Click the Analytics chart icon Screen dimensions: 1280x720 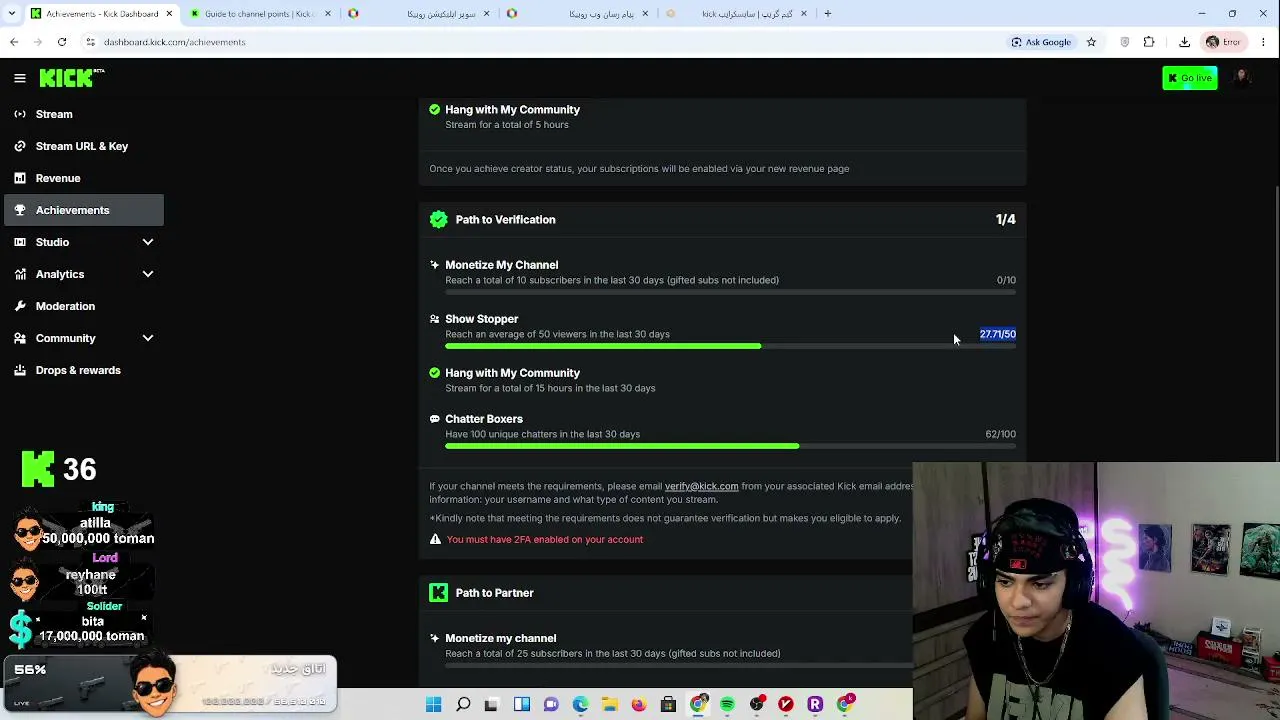pos(20,274)
